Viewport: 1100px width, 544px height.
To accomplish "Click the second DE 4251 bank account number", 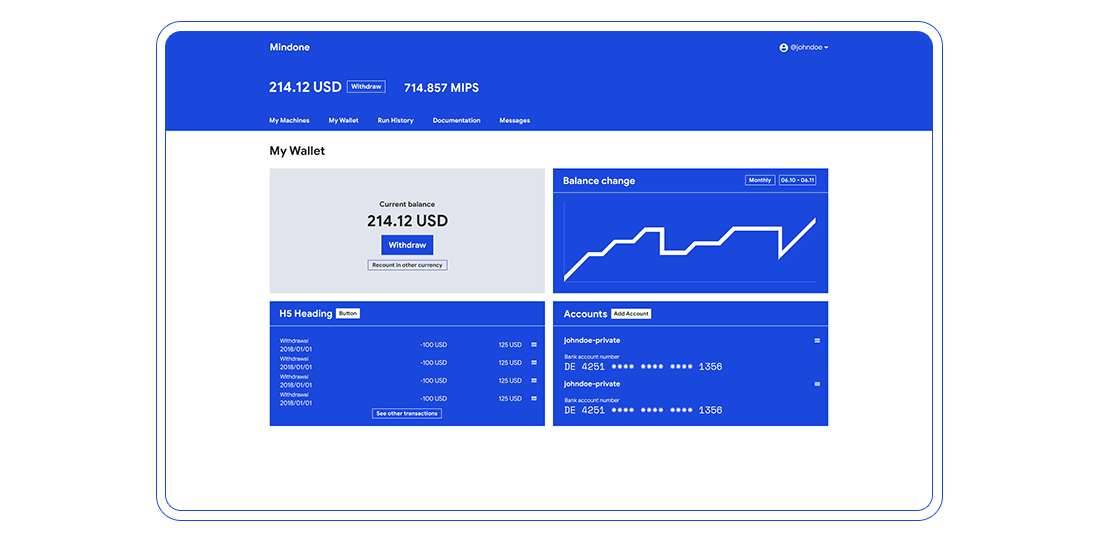I will 643,411.
